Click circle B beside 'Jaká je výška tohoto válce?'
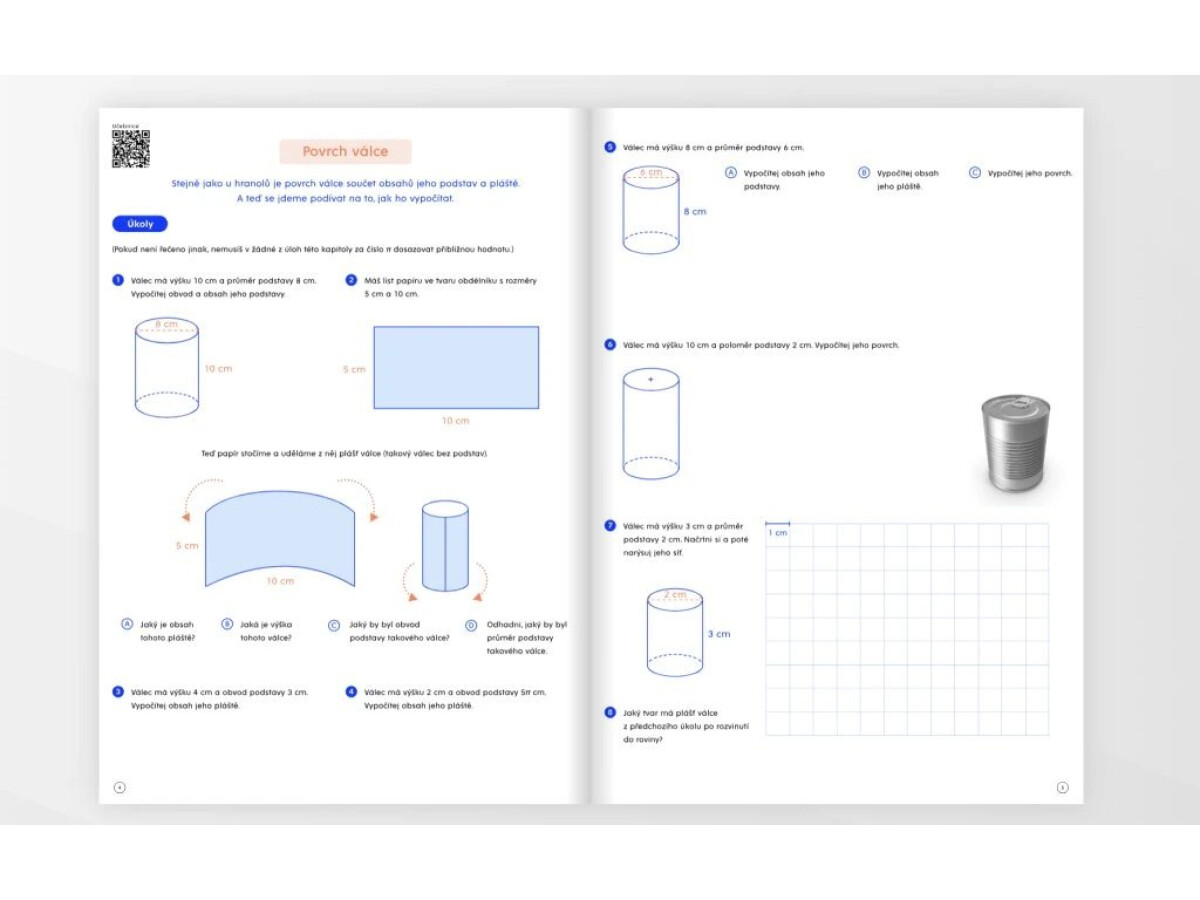The image size is (1200, 900). pyautogui.click(x=227, y=624)
